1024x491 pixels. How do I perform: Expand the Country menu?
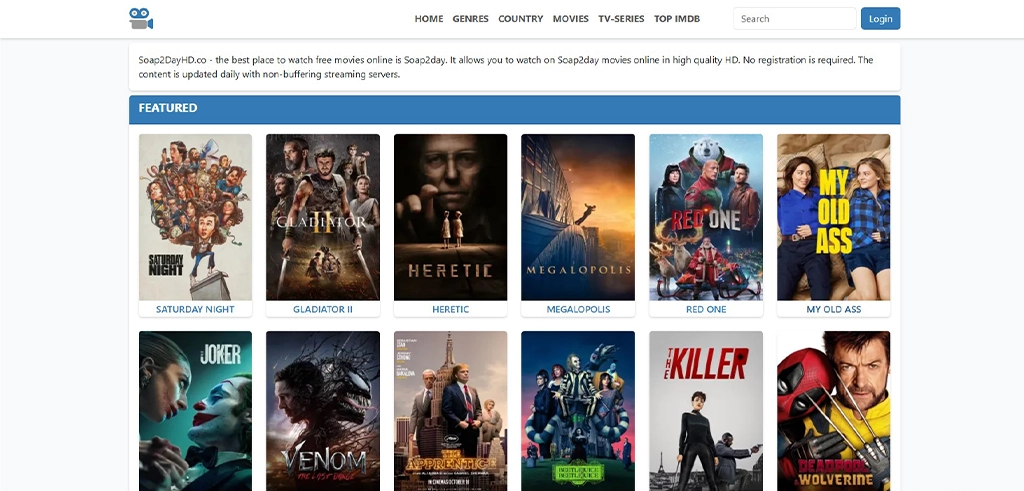coord(520,19)
